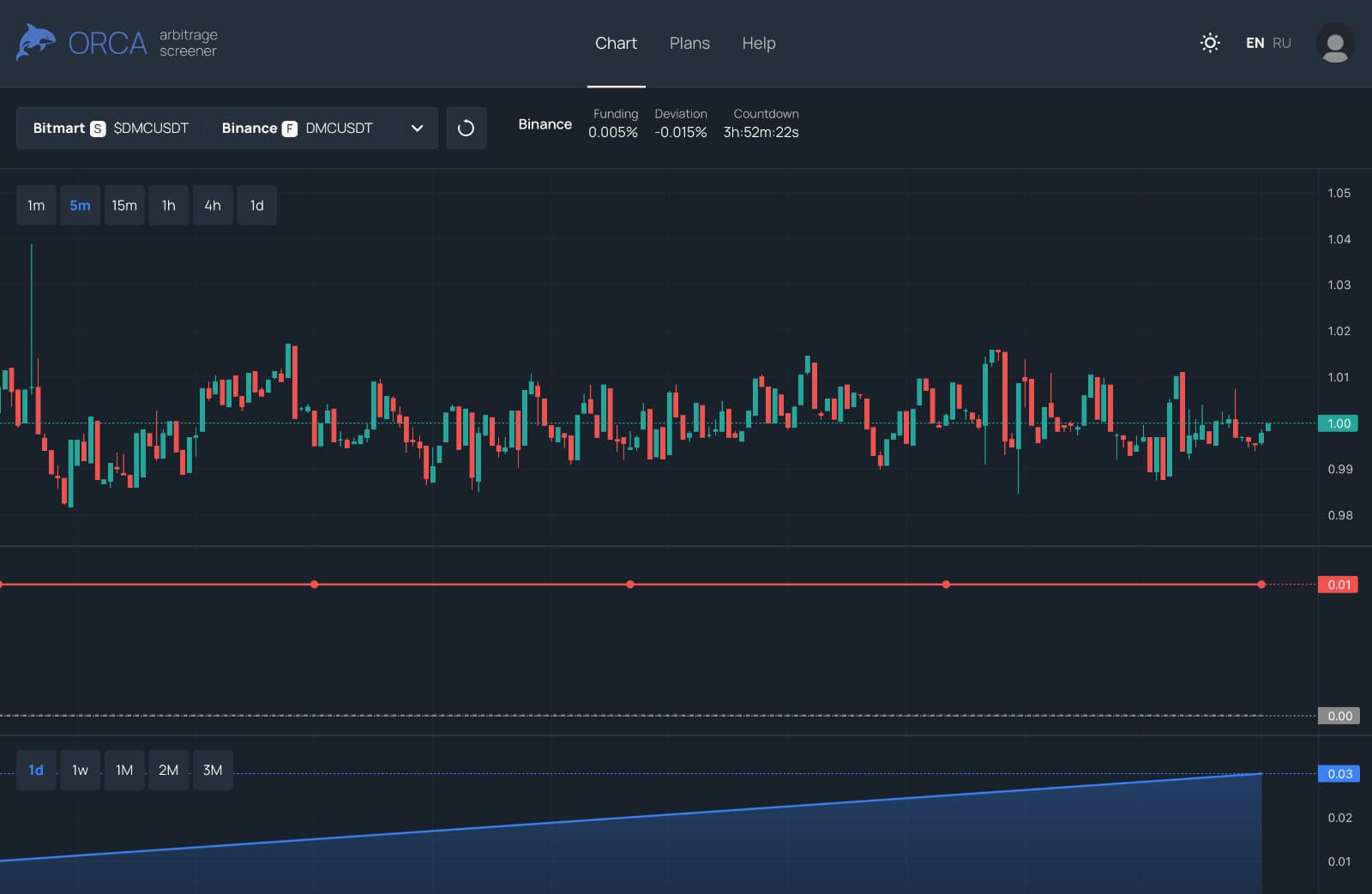
Task: Switch chart to 15m timeframe
Action: coord(124,206)
